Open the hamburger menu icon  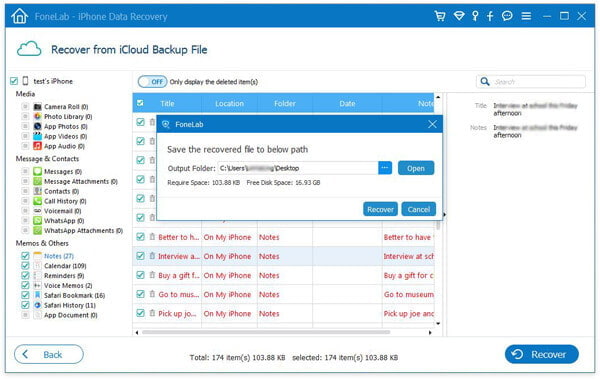526,16
